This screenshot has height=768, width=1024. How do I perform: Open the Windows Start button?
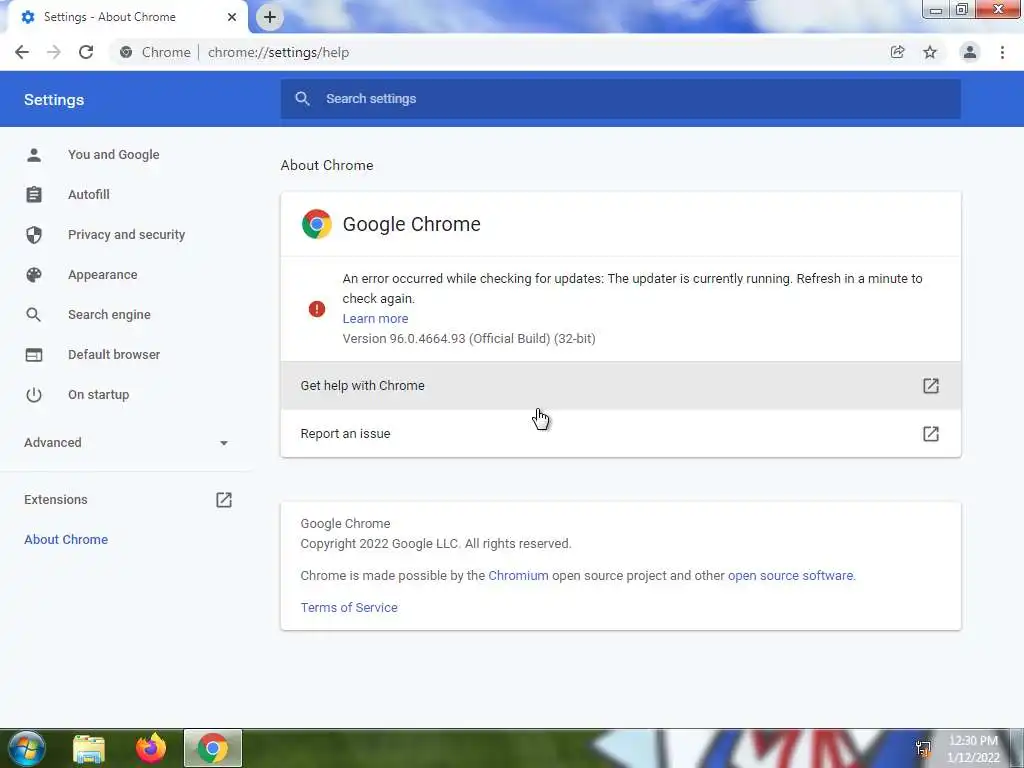[27, 748]
